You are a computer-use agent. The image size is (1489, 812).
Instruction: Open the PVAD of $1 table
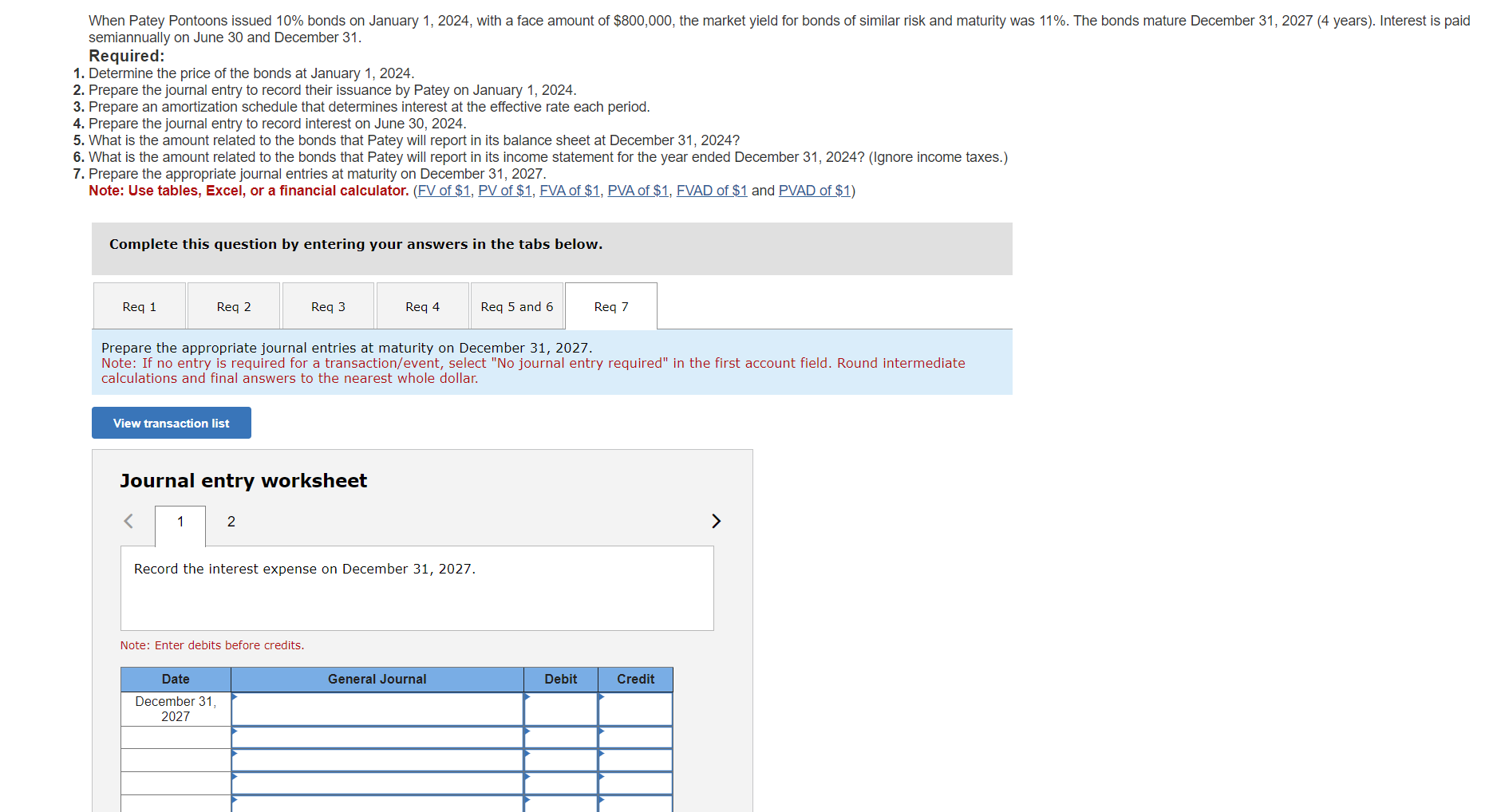pyautogui.click(x=815, y=190)
